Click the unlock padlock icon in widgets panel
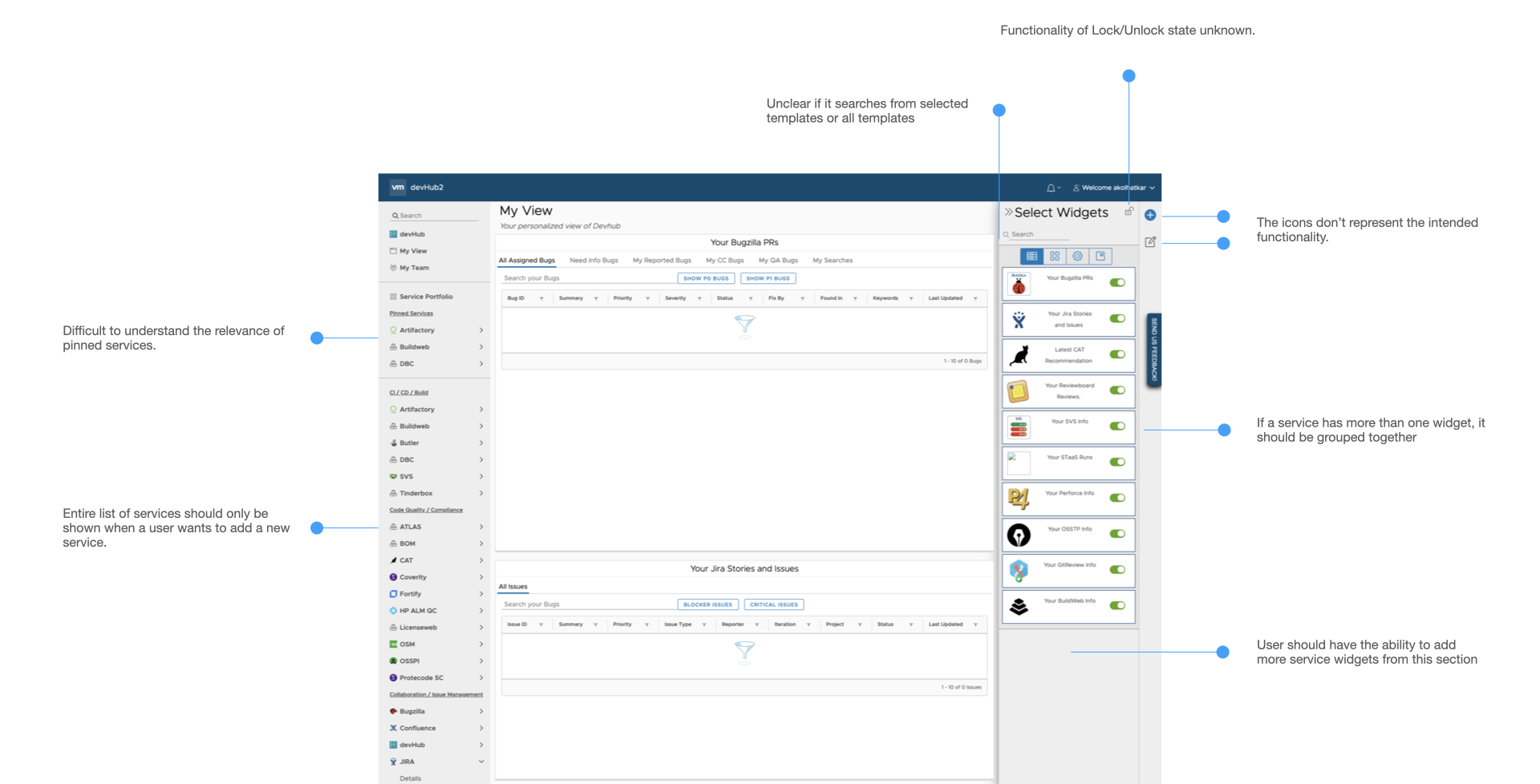The height and width of the screenshot is (784, 1540). [x=1129, y=212]
